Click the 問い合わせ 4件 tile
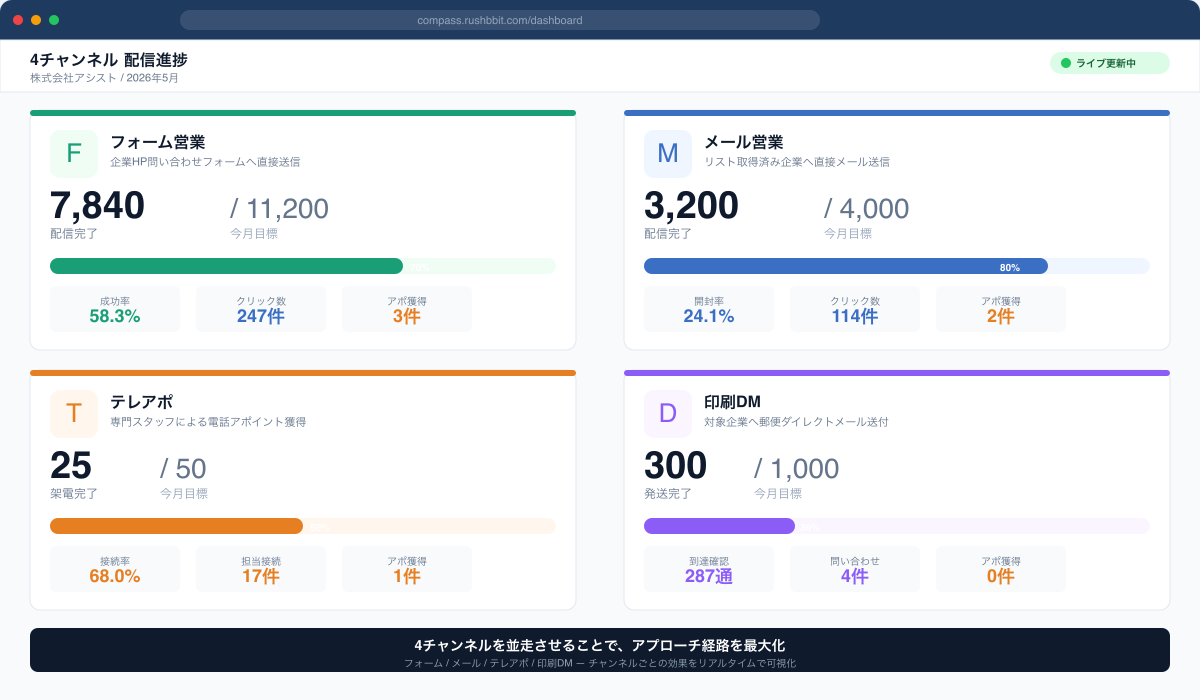The width and height of the screenshot is (1200, 700). (x=855, y=569)
